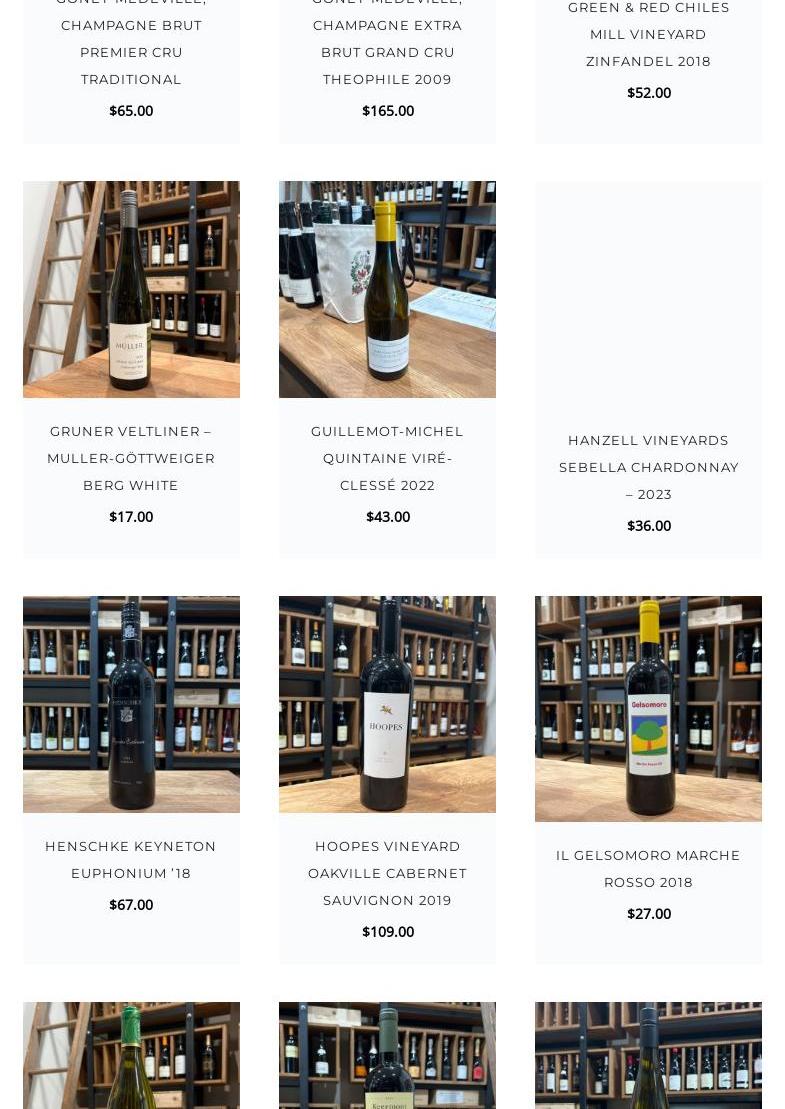Open Henschke Keyneton Euphonium '18 link
Viewport: 785px width, 1109px height.
pyautogui.click(x=131, y=860)
